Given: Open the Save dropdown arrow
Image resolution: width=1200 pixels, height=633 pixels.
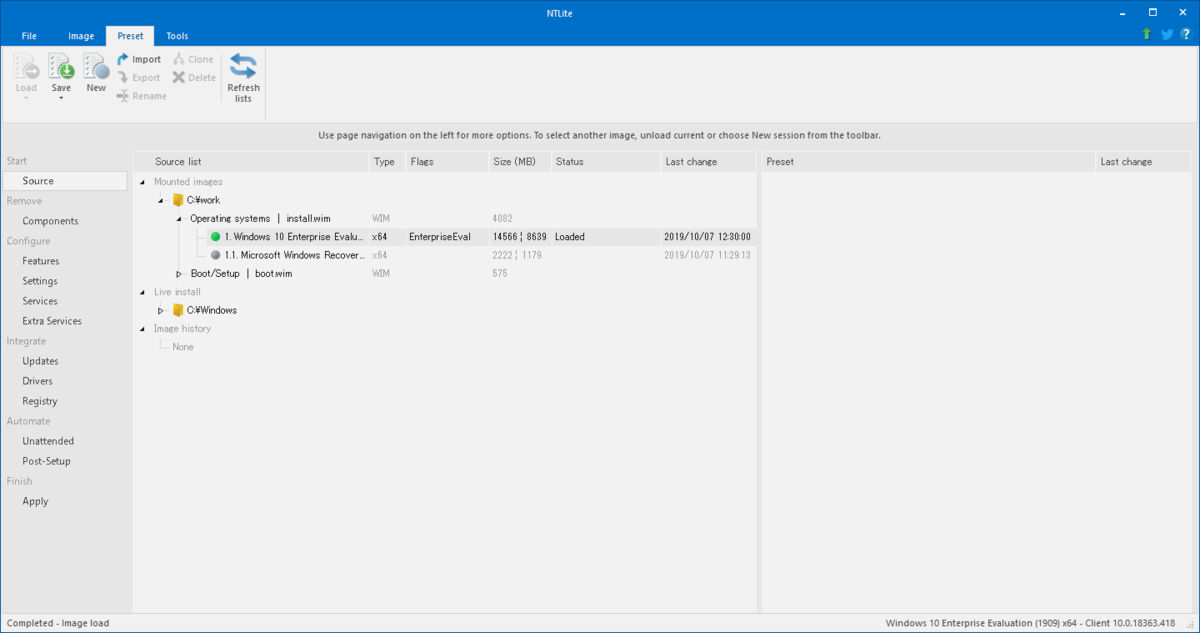Looking at the screenshot, I should 61,98.
